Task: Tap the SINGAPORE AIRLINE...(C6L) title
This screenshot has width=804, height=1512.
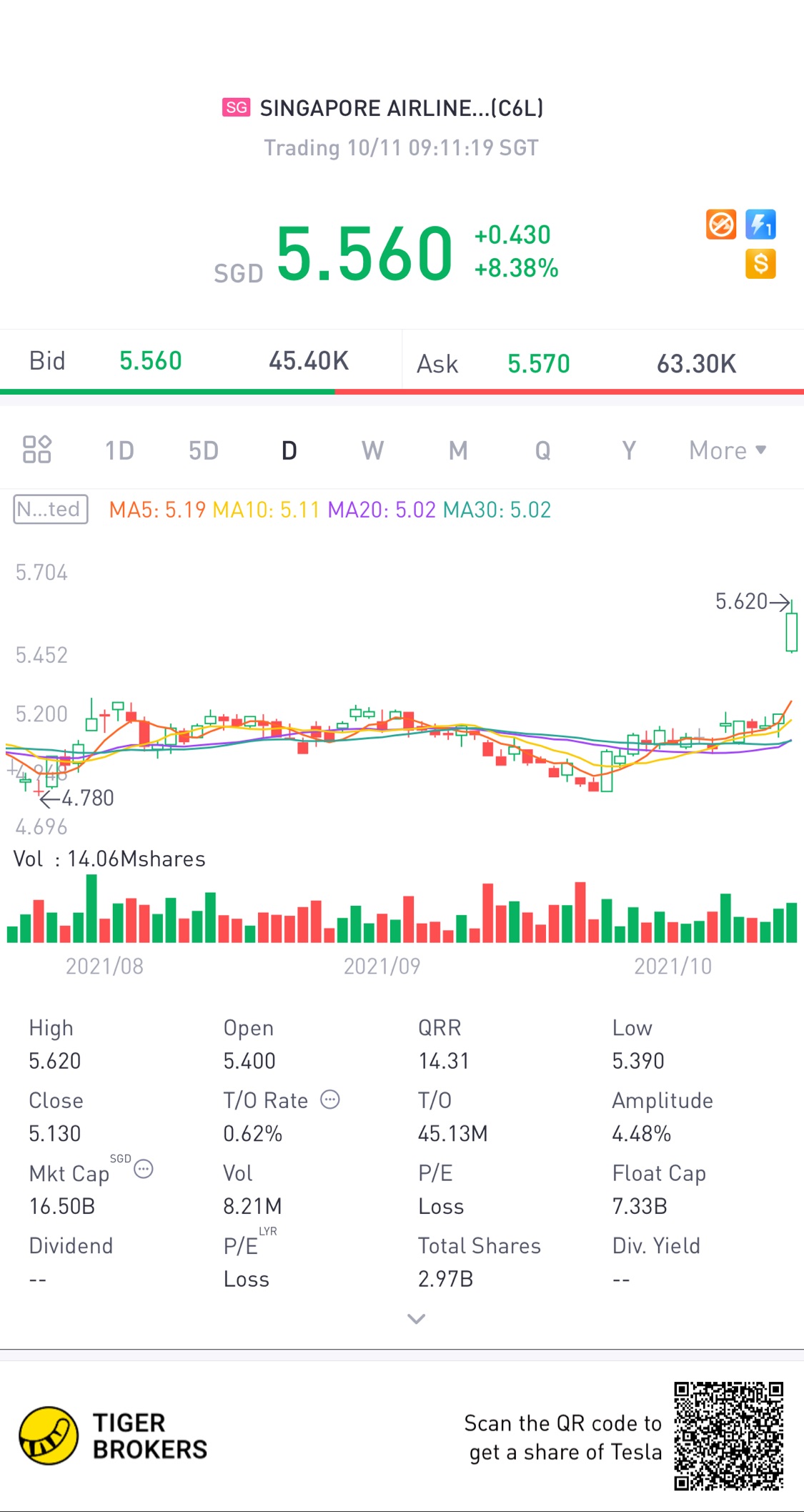Action: coord(402,108)
